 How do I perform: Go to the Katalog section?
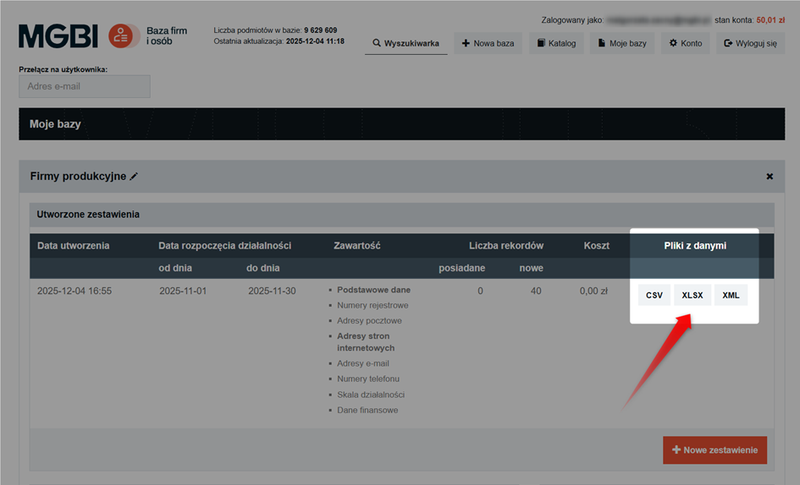[555, 44]
